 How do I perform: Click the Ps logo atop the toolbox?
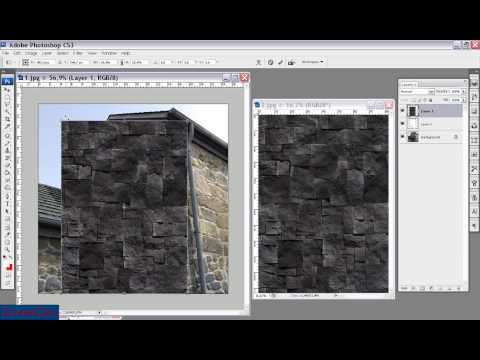click(7, 81)
